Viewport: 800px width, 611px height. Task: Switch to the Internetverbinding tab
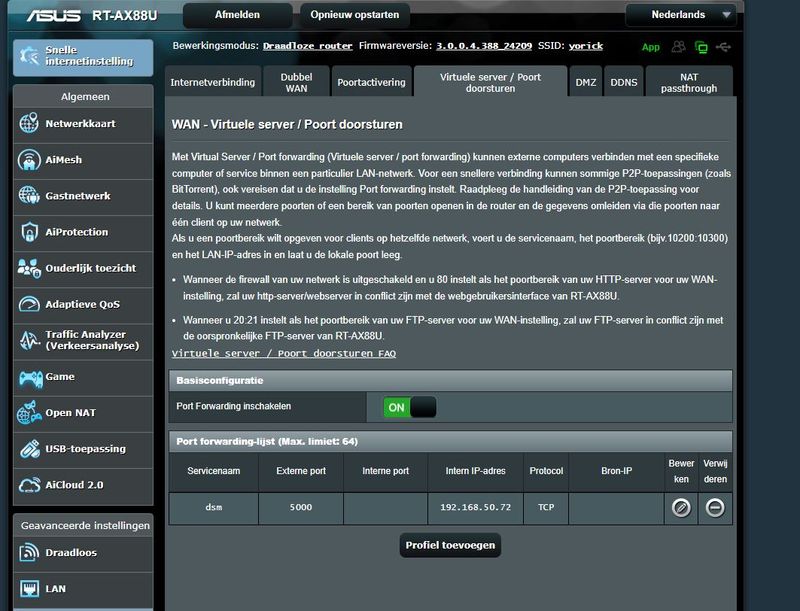(213, 82)
